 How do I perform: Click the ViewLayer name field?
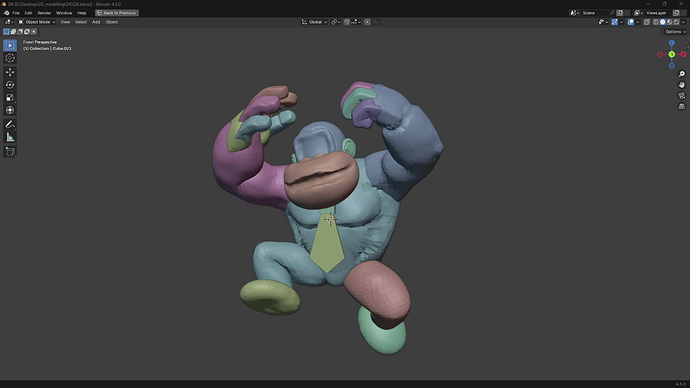pyautogui.click(x=657, y=13)
